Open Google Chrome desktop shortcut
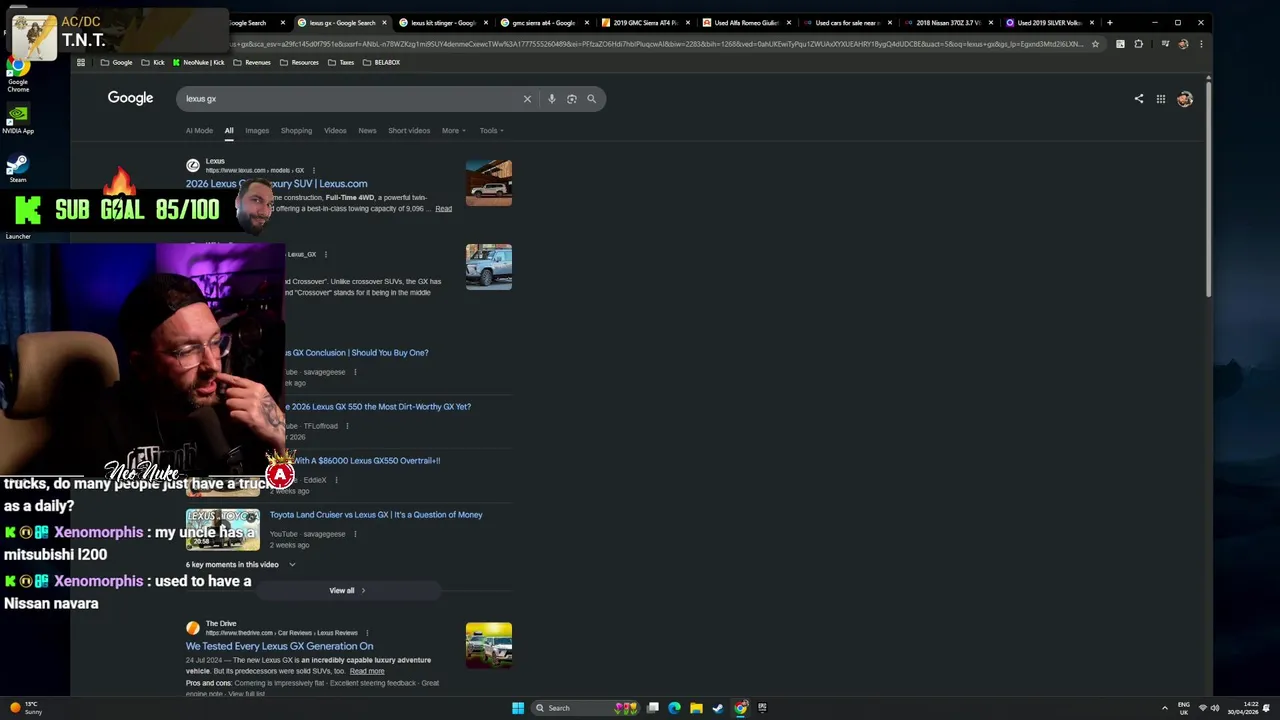 [18, 72]
